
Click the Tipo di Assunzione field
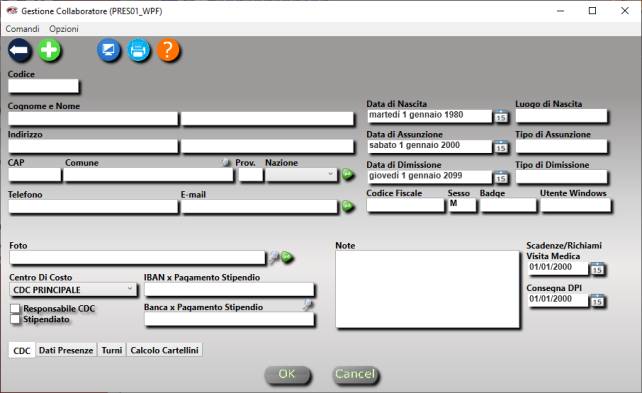pos(561,146)
